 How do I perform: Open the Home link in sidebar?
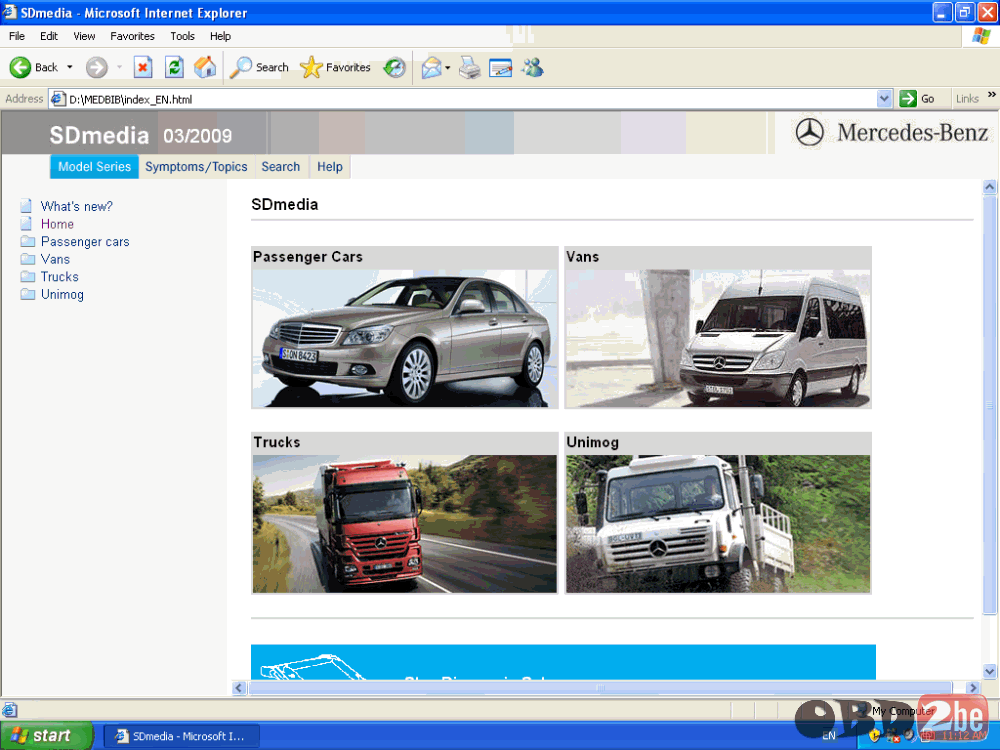pyautogui.click(x=57, y=224)
